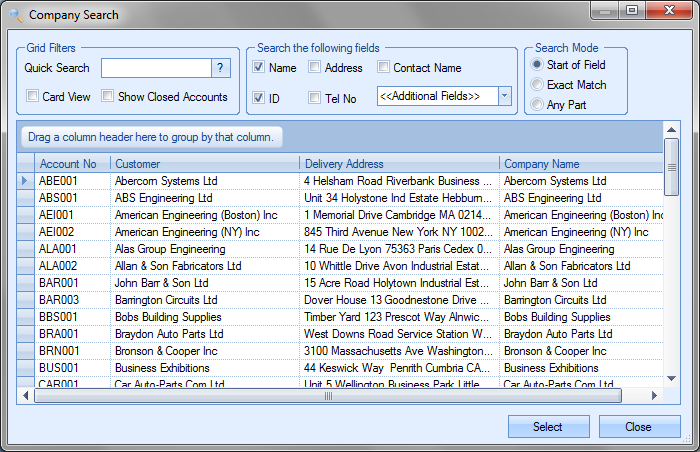700x452 pixels.
Task: Click the horizontal scrollbar thumb
Action: point(327,396)
